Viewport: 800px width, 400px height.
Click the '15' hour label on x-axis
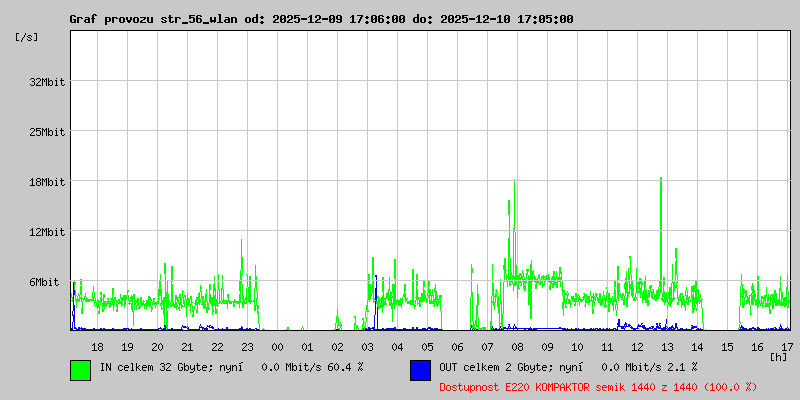pos(728,347)
